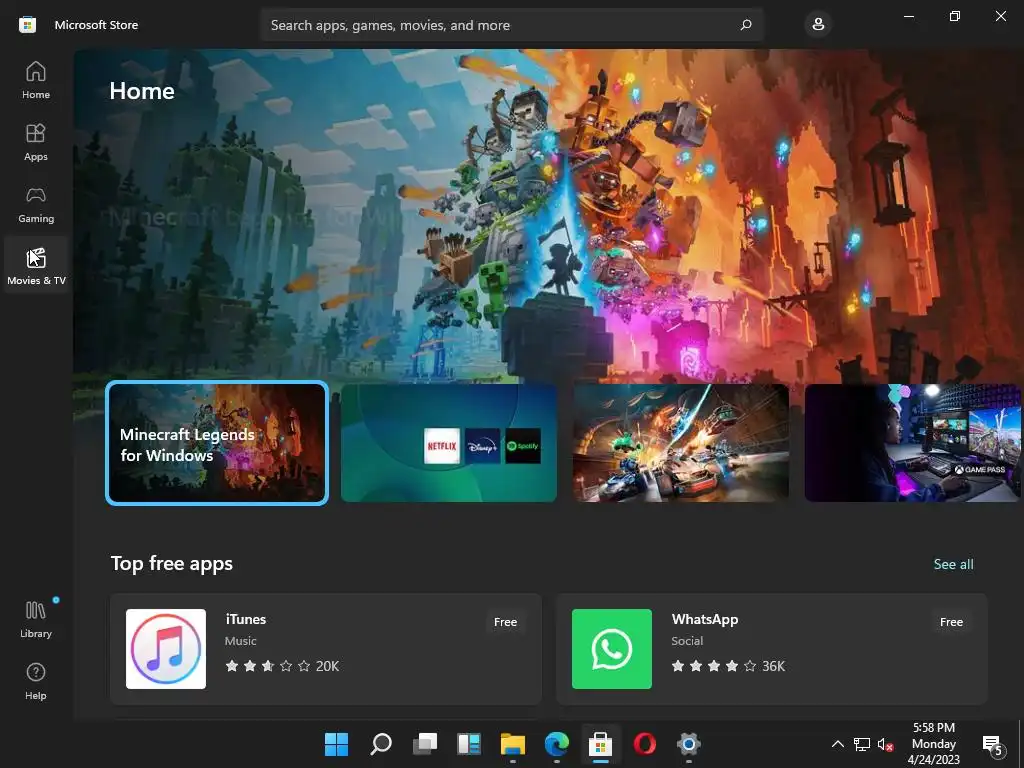Click the WhatsApp 36K star rating
Image resolution: width=1024 pixels, height=768 pixels.
(x=728, y=666)
